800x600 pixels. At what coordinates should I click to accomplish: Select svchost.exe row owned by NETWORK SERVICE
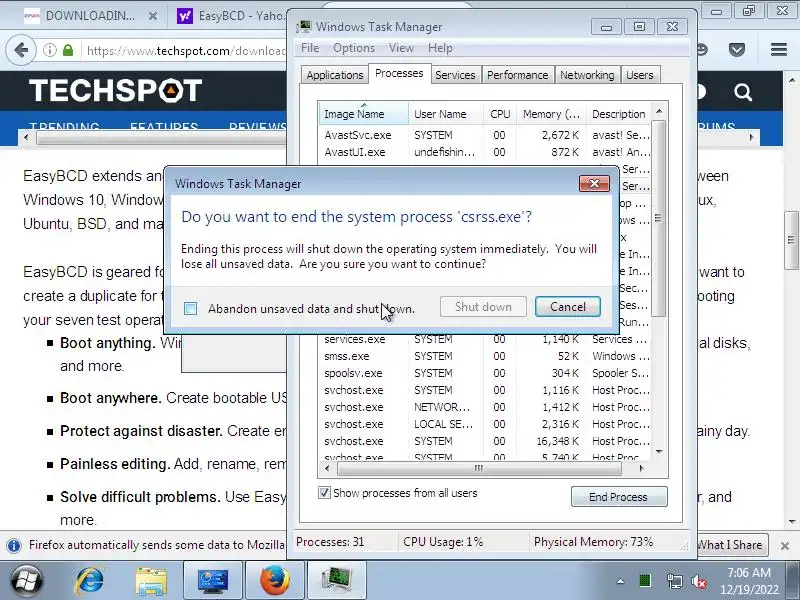[485, 407]
